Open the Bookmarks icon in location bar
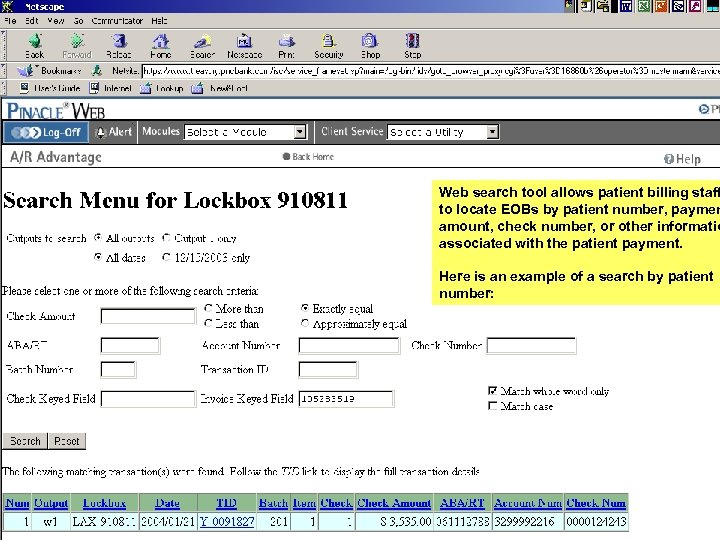 pyautogui.click(x=26, y=70)
